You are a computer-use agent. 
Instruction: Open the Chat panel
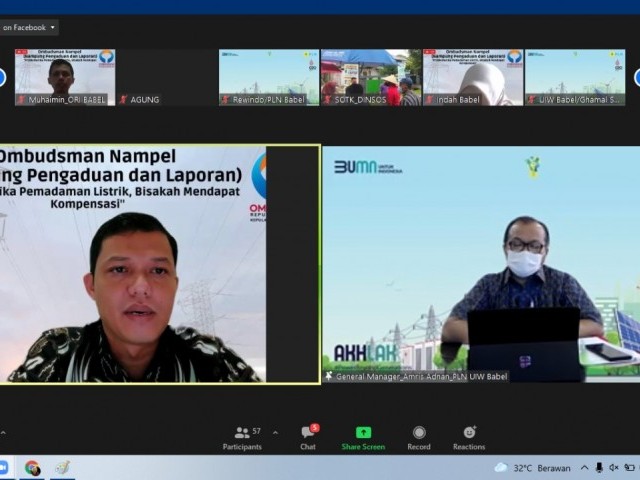coord(308,437)
